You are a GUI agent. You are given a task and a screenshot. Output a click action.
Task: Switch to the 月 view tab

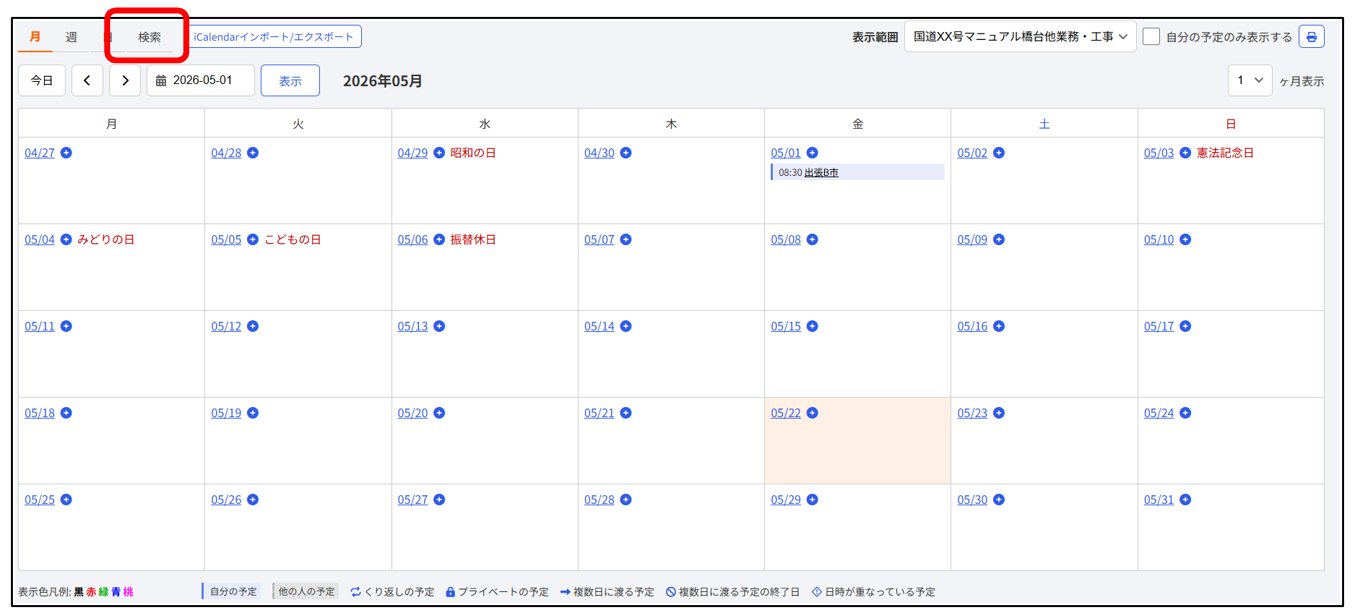35,37
